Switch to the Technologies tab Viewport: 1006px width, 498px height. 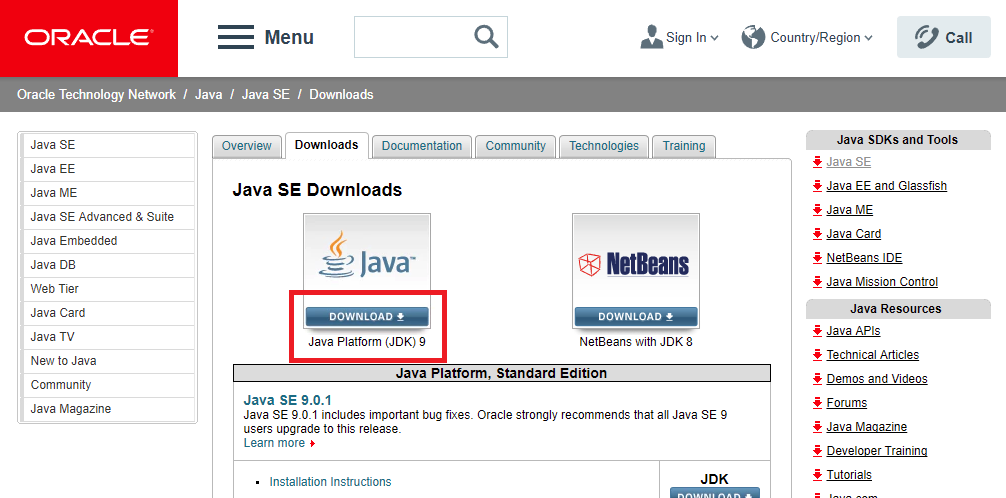(604, 146)
